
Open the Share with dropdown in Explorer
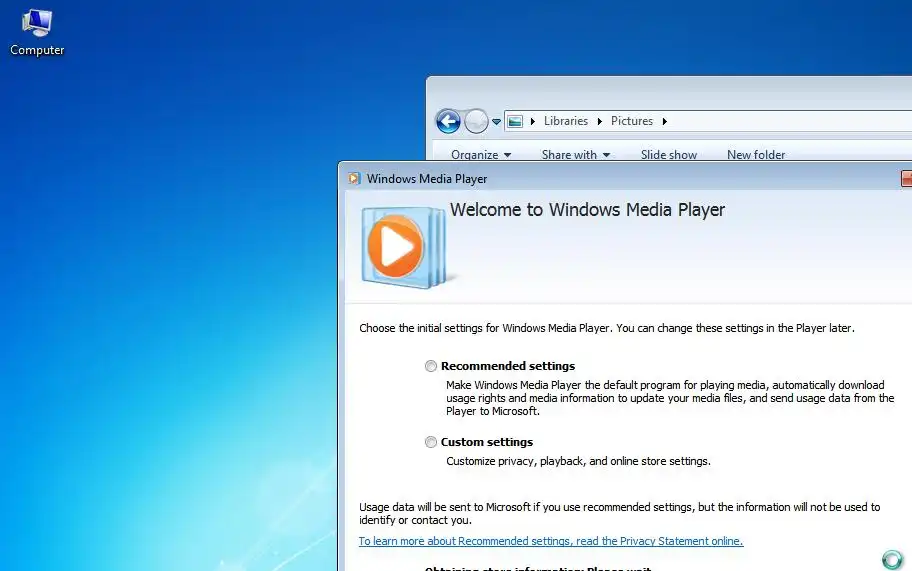(576, 155)
